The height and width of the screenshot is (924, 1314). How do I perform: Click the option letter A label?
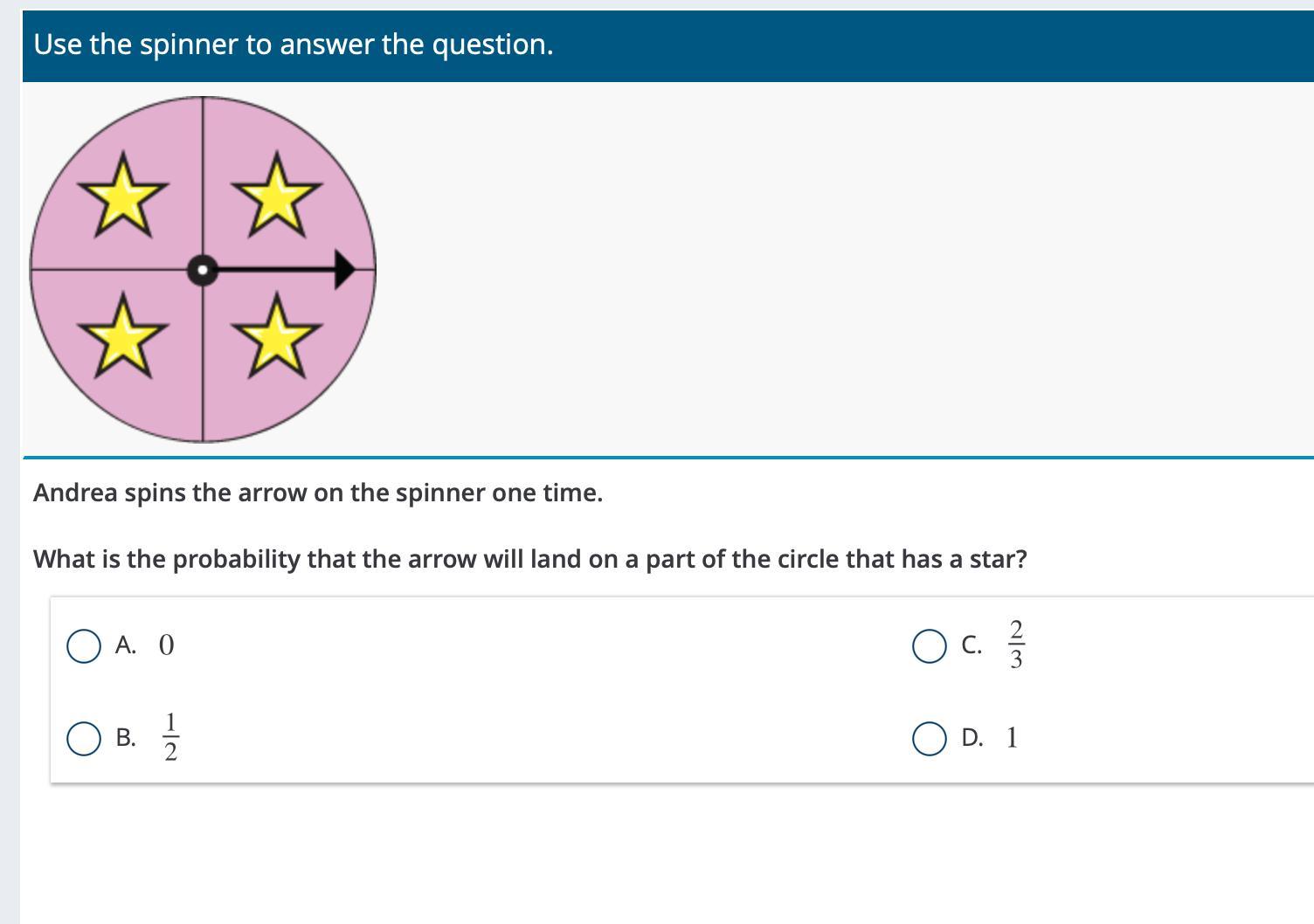tap(126, 645)
